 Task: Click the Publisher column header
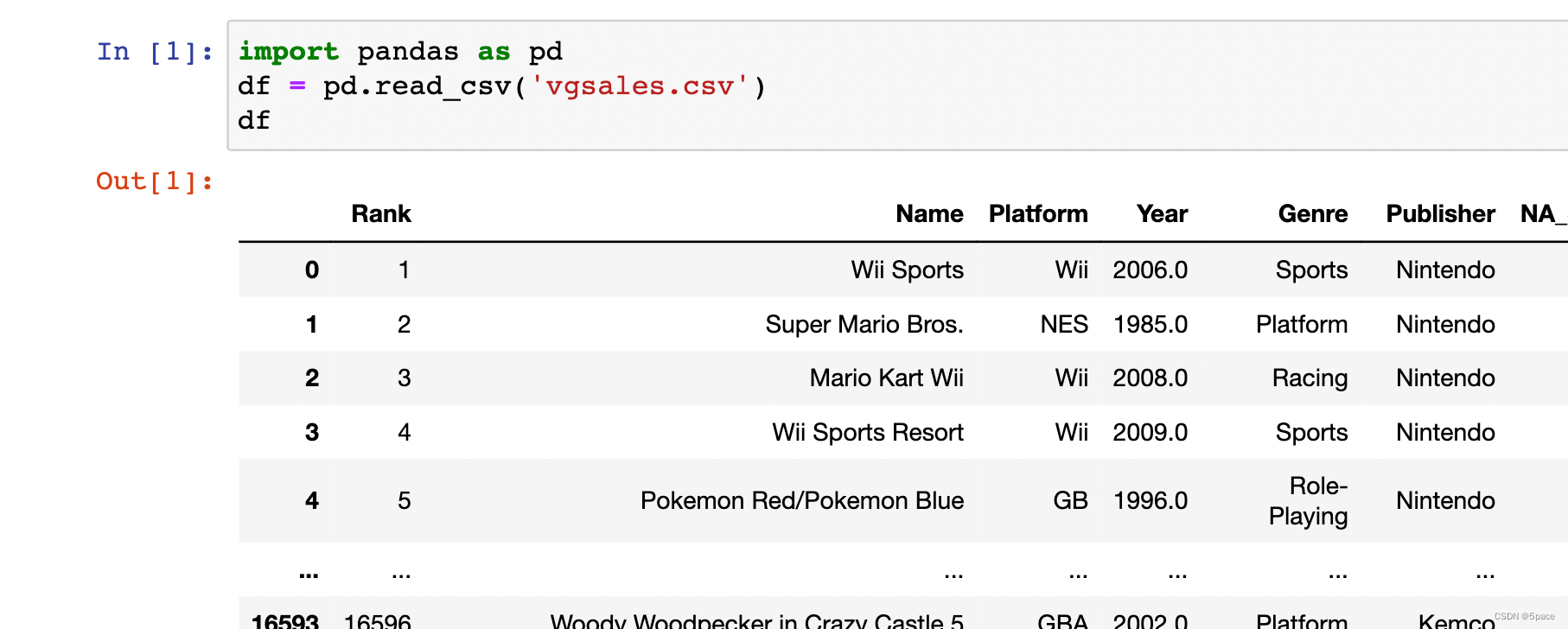pyautogui.click(x=1440, y=214)
